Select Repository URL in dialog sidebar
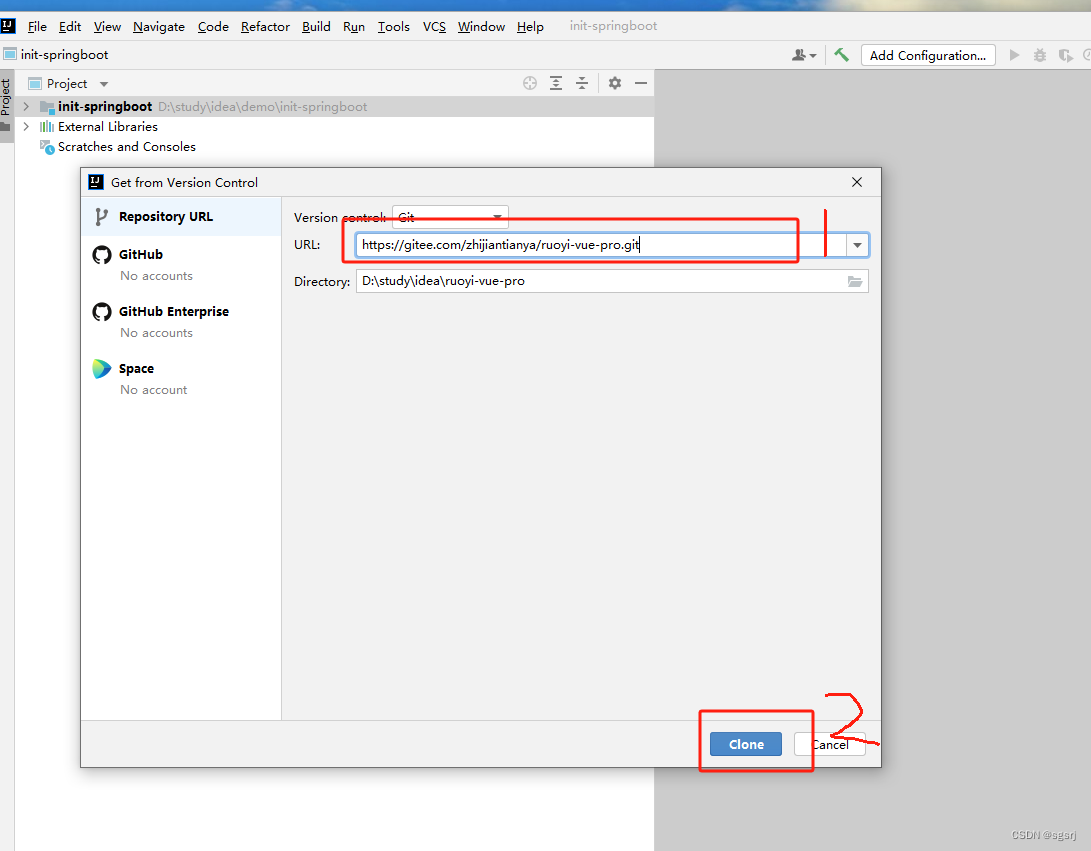This screenshot has height=851, width=1091. 181,216
